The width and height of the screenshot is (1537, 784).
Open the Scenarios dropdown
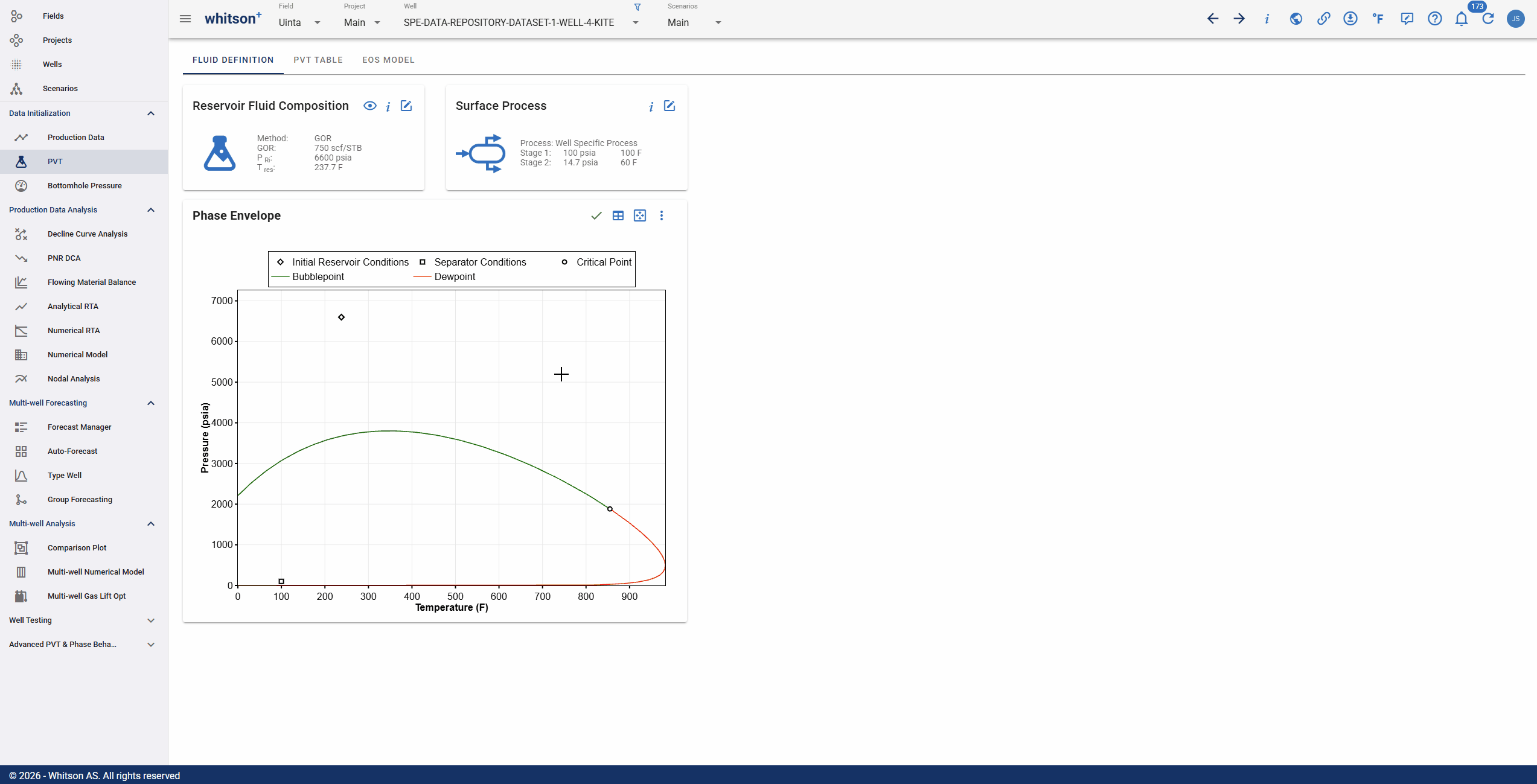click(x=694, y=22)
